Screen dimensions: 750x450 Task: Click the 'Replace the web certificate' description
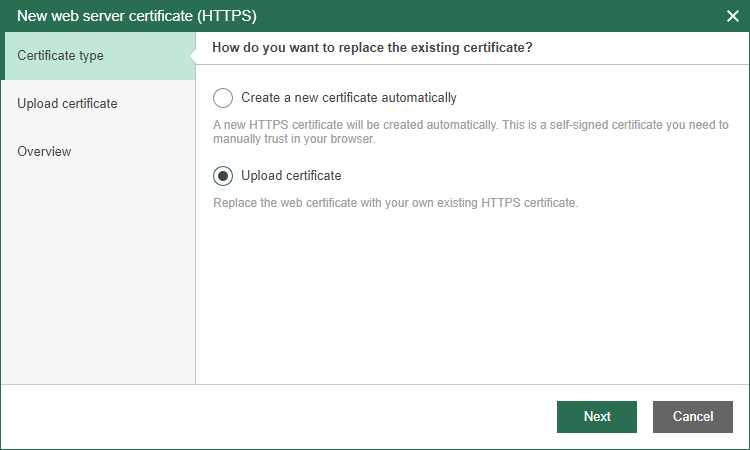pyautogui.click(x=396, y=203)
